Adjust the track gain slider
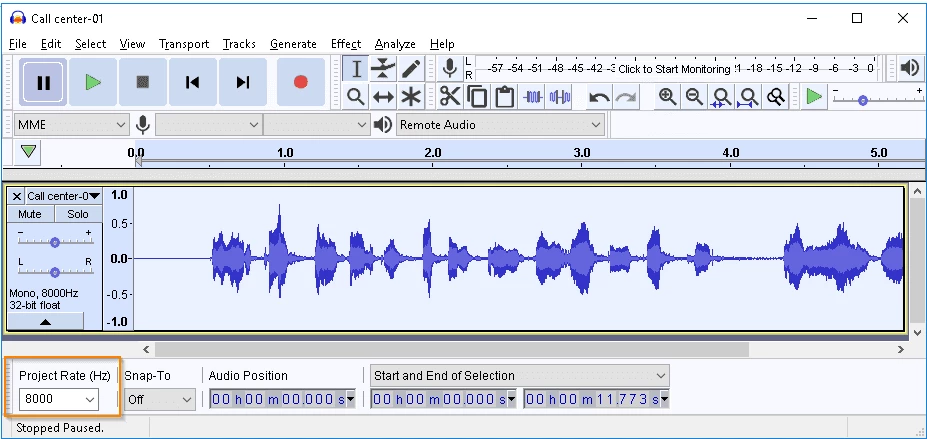Viewport: 927px width, 439px height. [55, 242]
